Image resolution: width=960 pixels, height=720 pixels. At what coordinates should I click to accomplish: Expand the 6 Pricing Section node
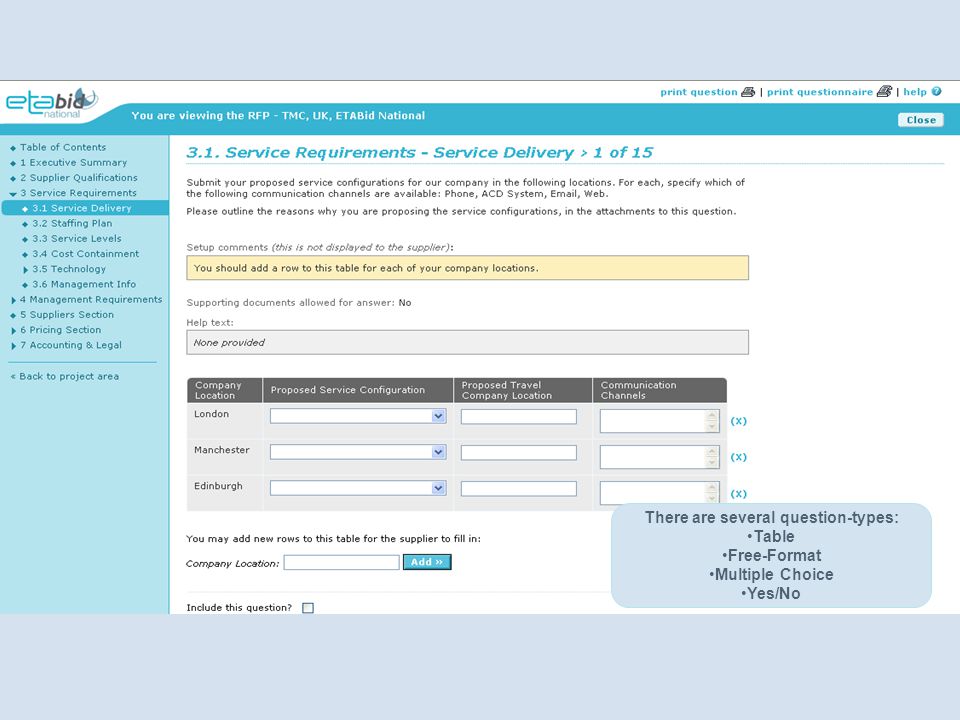pyautogui.click(x=13, y=331)
